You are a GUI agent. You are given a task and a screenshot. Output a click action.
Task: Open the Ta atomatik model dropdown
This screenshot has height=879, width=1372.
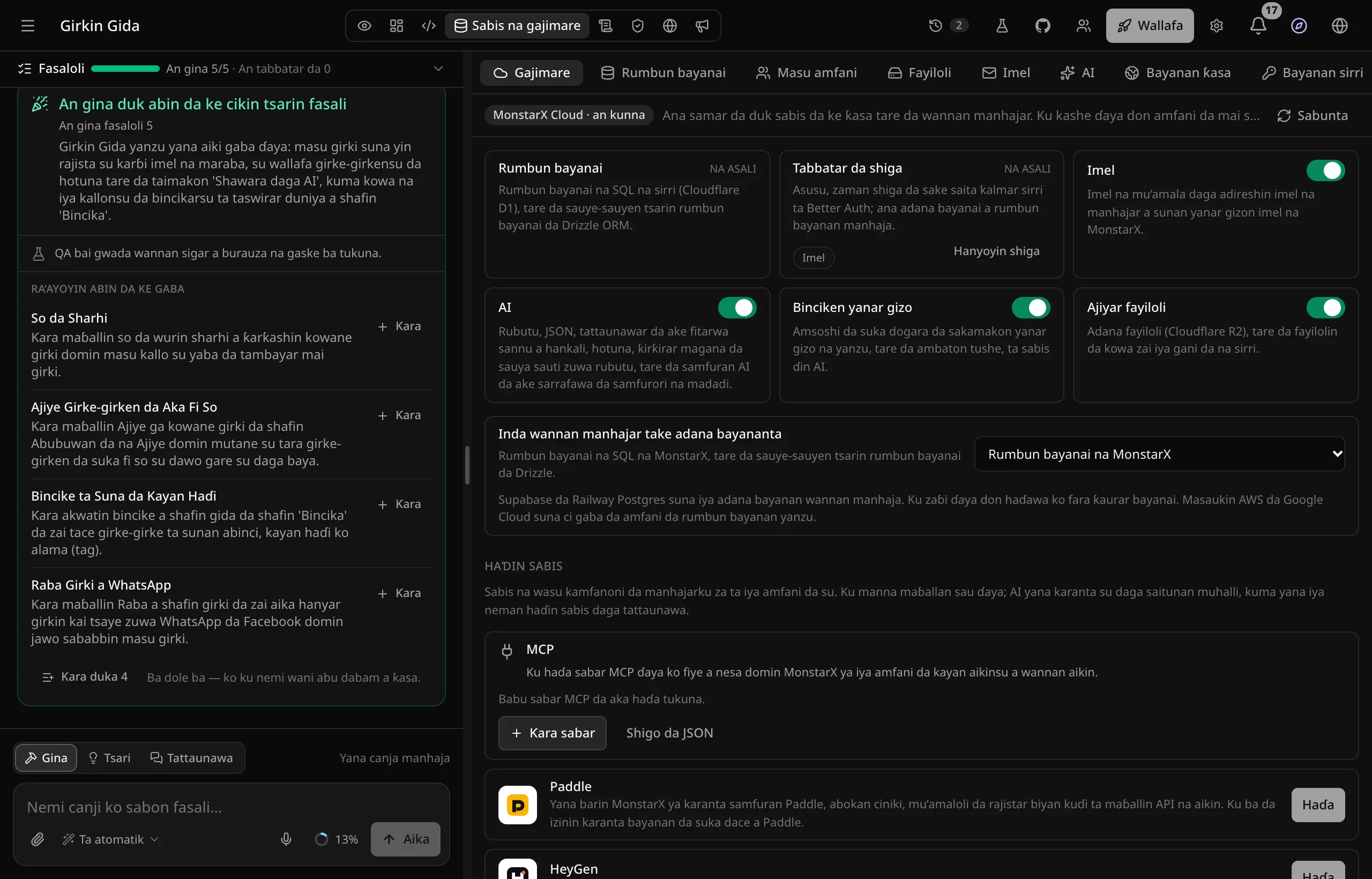click(110, 839)
